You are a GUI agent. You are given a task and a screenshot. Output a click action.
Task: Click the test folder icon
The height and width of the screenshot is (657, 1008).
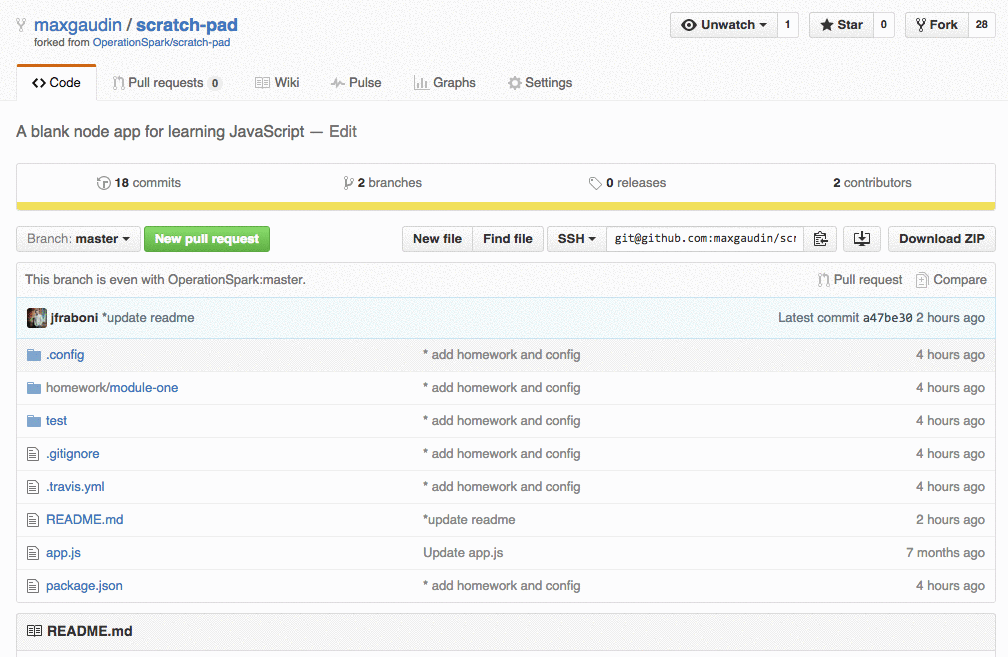34,420
